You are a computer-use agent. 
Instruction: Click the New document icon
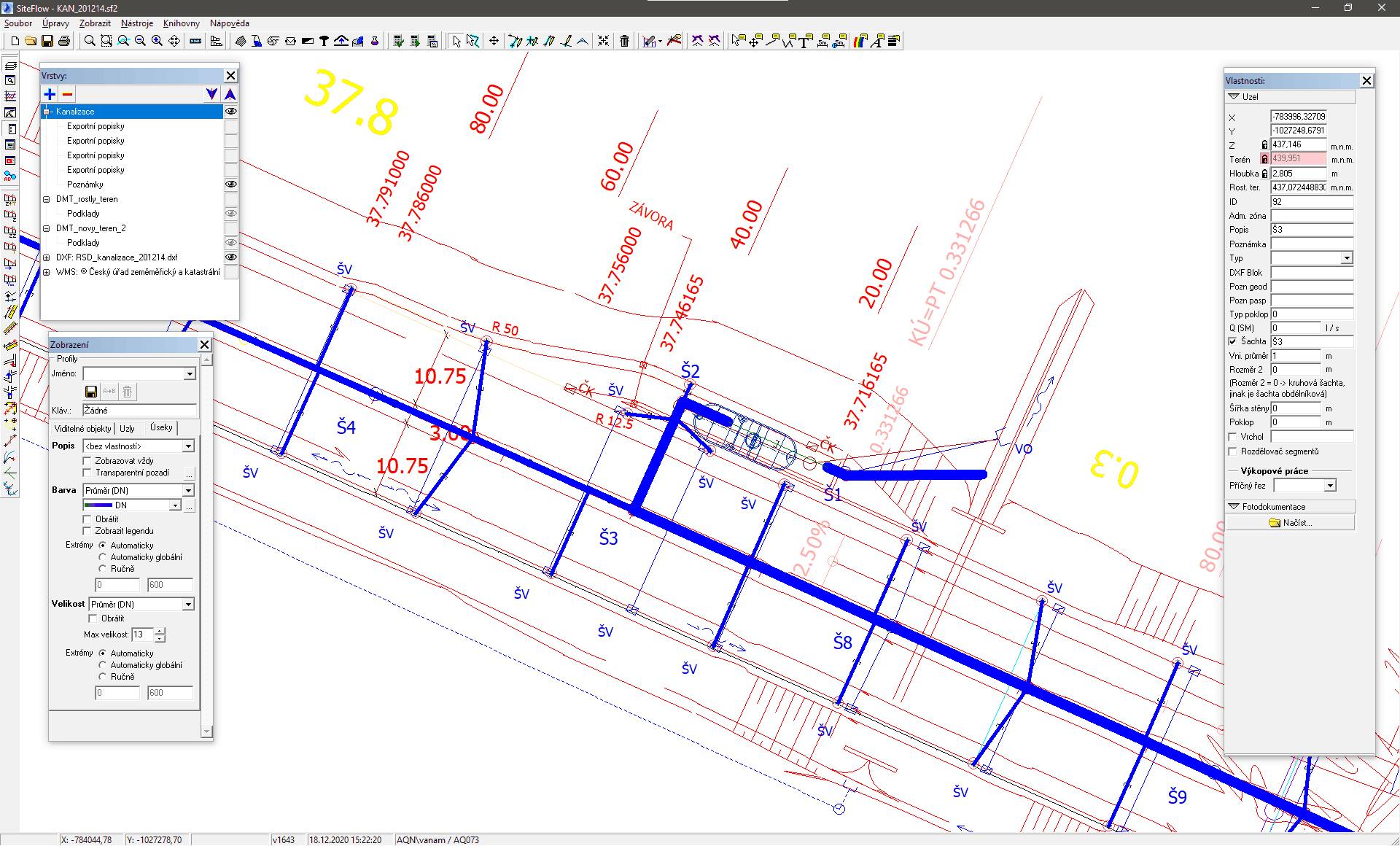click(15, 41)
